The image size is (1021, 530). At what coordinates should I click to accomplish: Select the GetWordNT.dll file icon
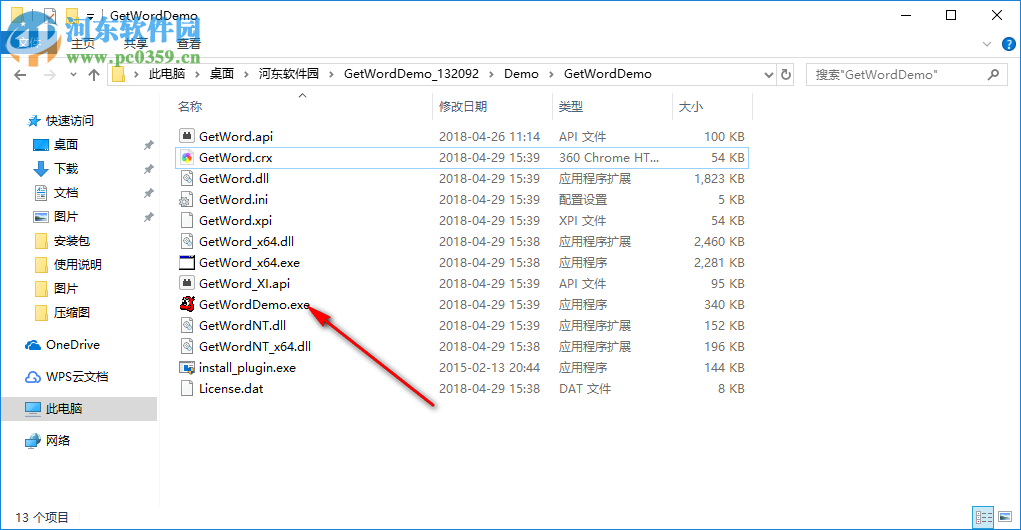[187, 326]
